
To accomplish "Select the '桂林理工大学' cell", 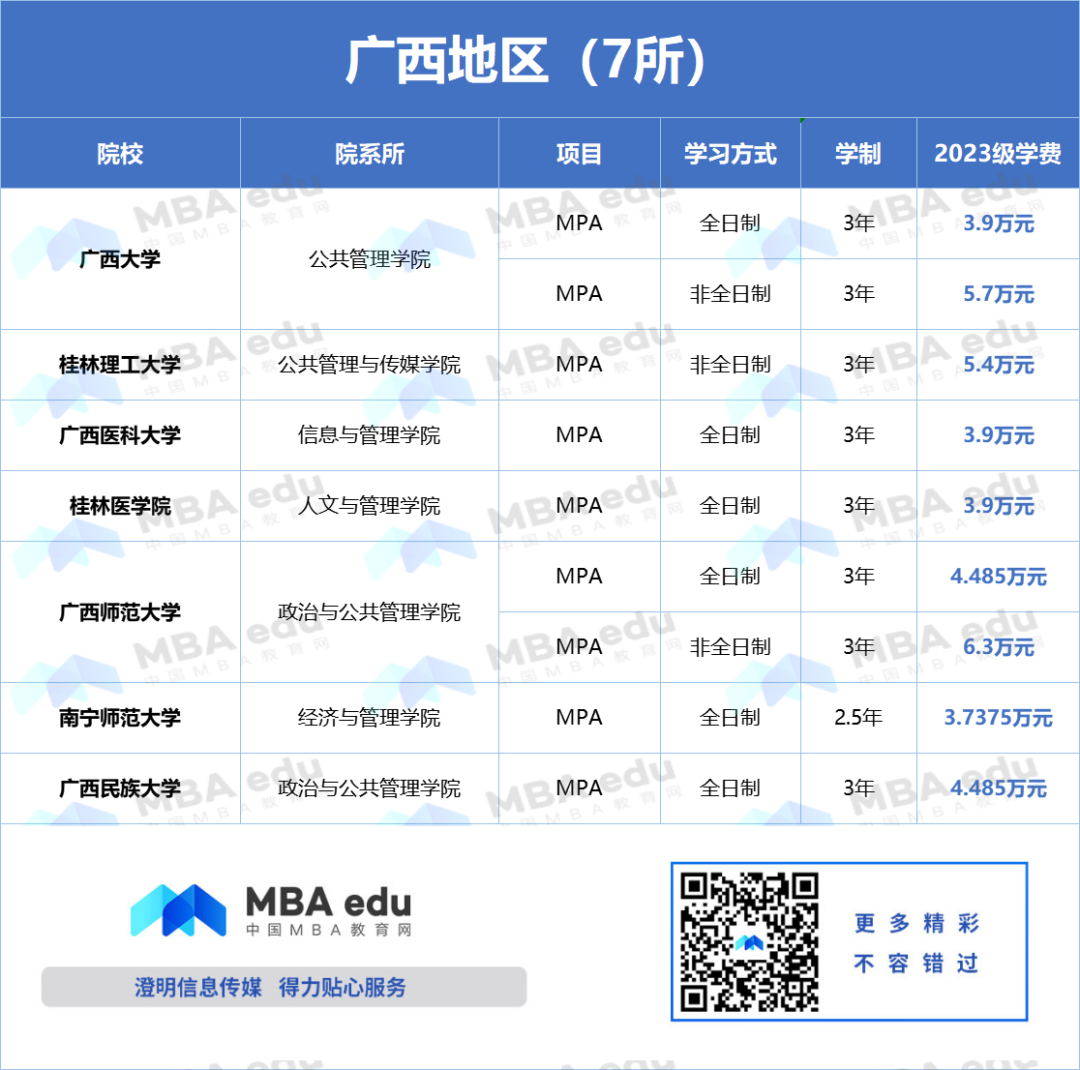I will (x=120, y=364).
